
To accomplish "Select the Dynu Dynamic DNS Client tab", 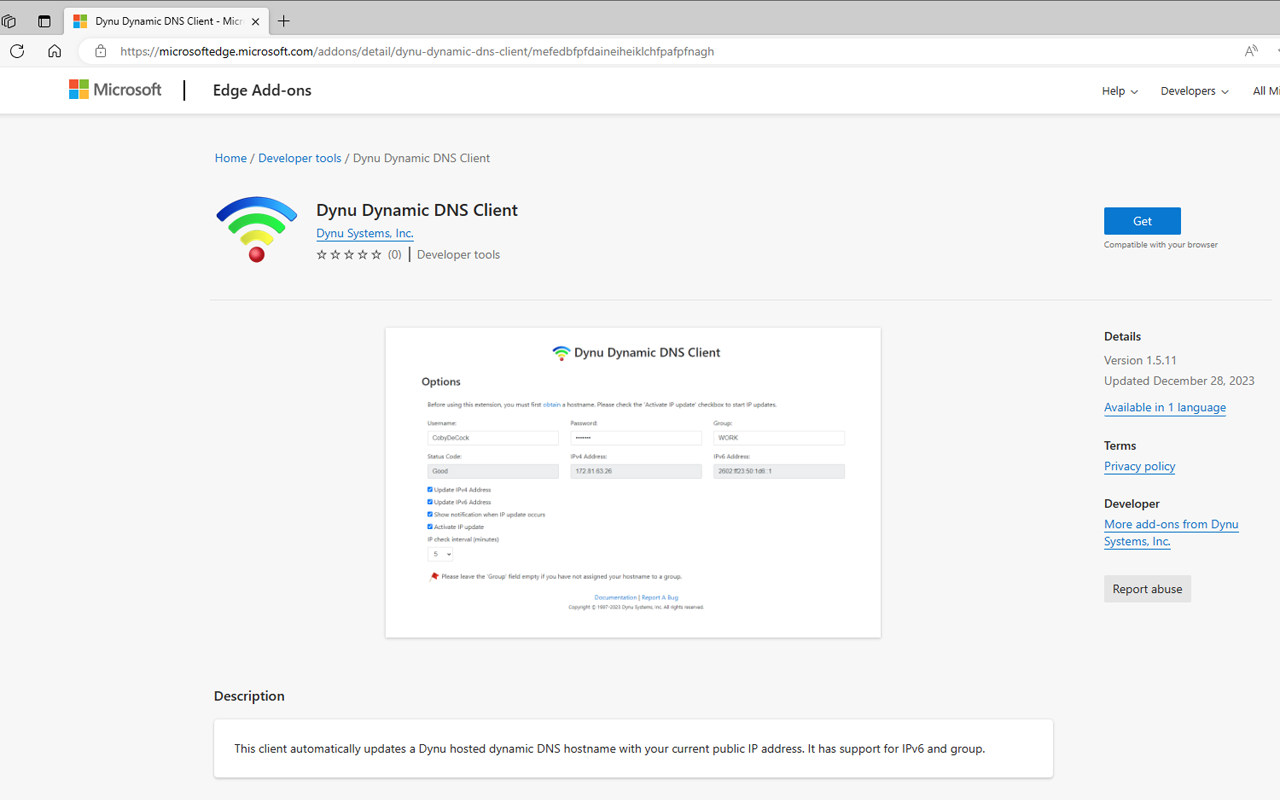I will pos(166,21).
